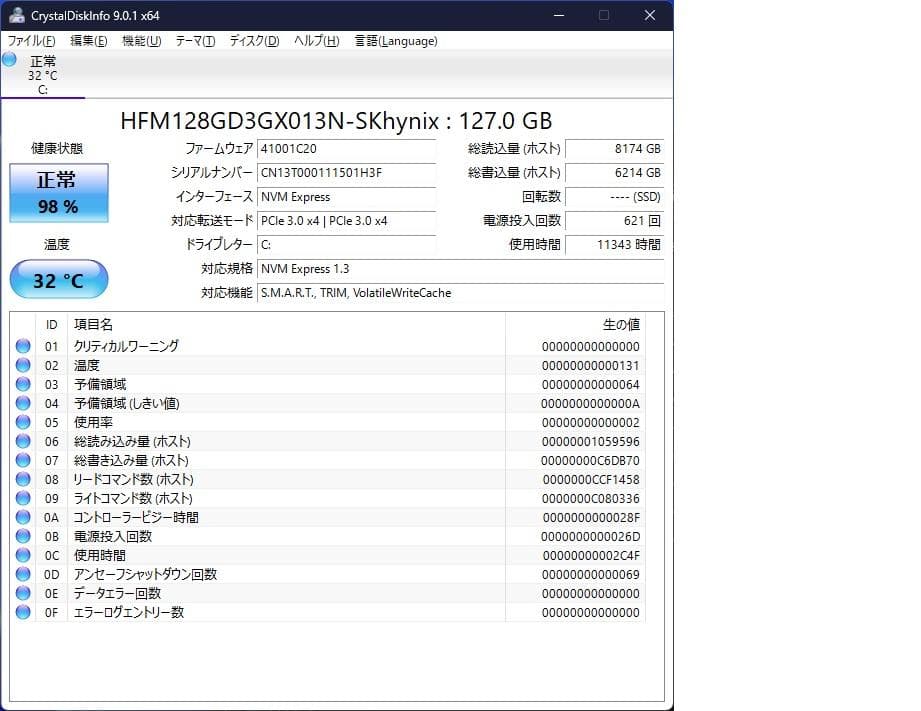Click the standard field NVM Express 1.3
This screenshot has height=711, width=921.
[460, 269]
